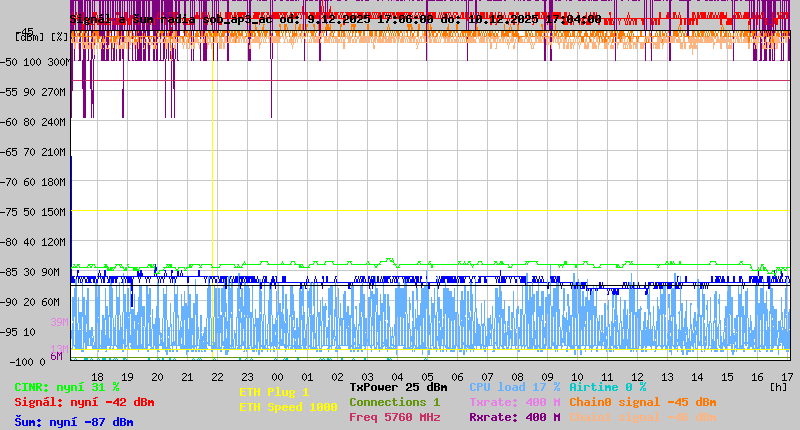The image size is (800, 430).
Task: Click the Chain0 signal -45 dBm label
Action: click(x=643, y=402)
